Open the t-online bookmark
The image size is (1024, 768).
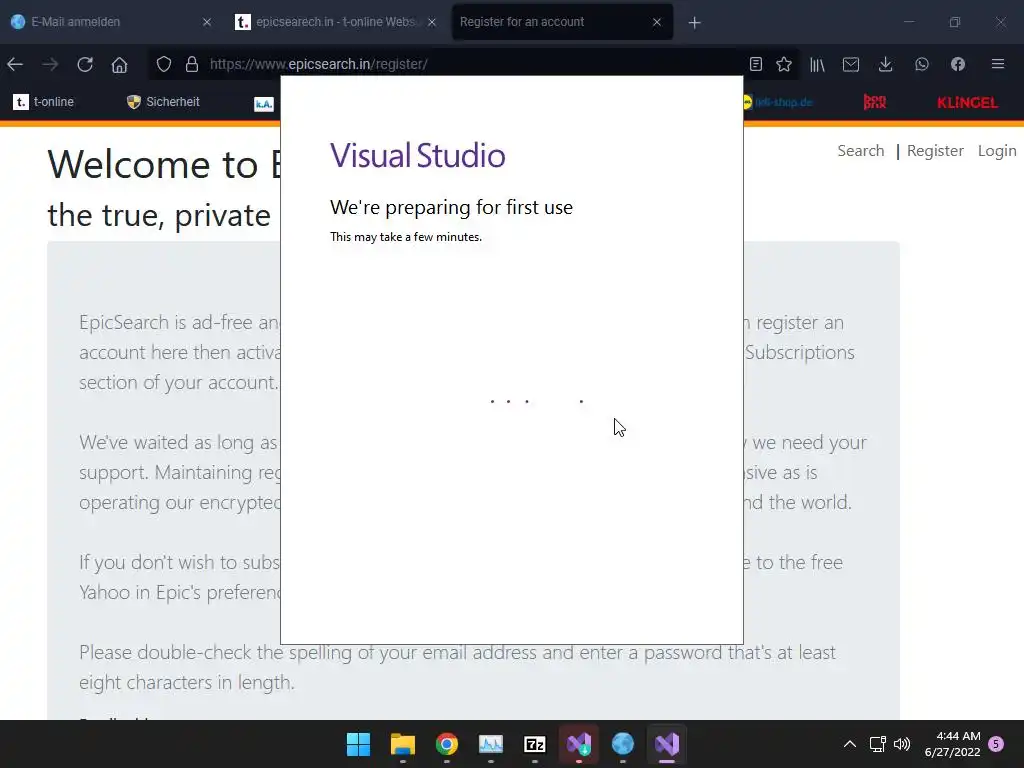(x=43, y=102)
